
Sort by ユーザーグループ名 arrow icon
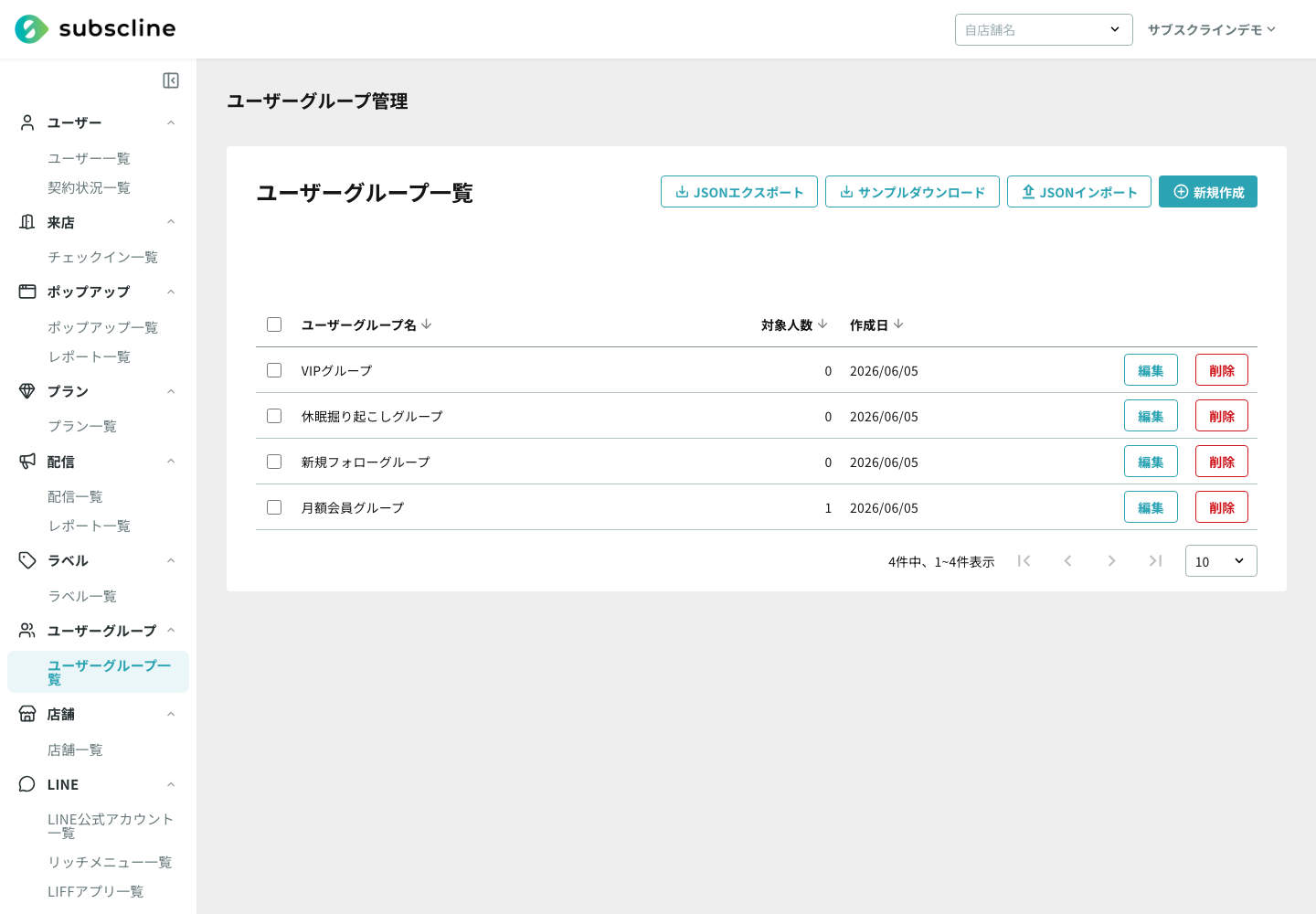coord(427,324)
